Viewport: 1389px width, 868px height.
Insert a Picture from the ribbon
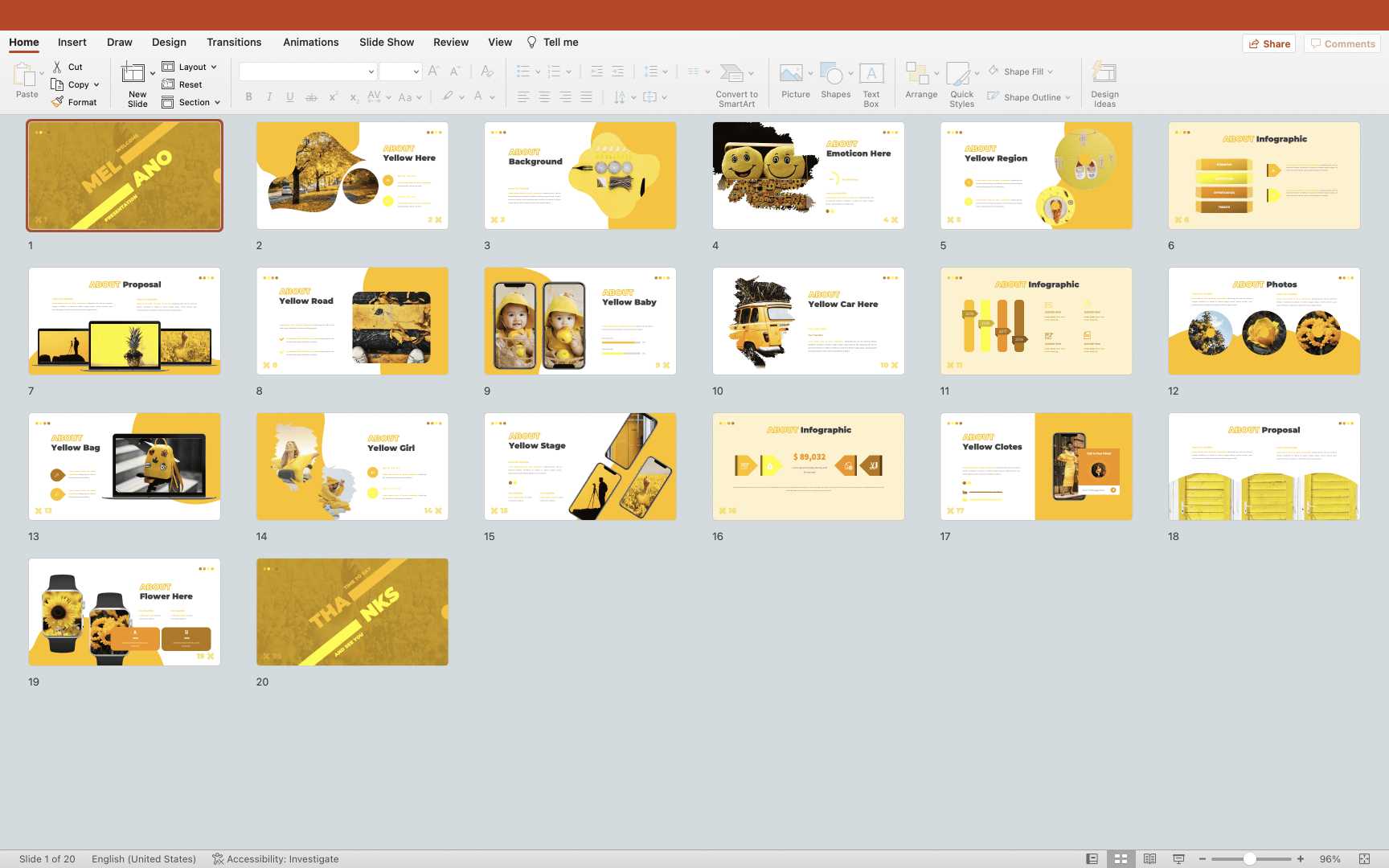pyautogui.click(x=791, y=75)
